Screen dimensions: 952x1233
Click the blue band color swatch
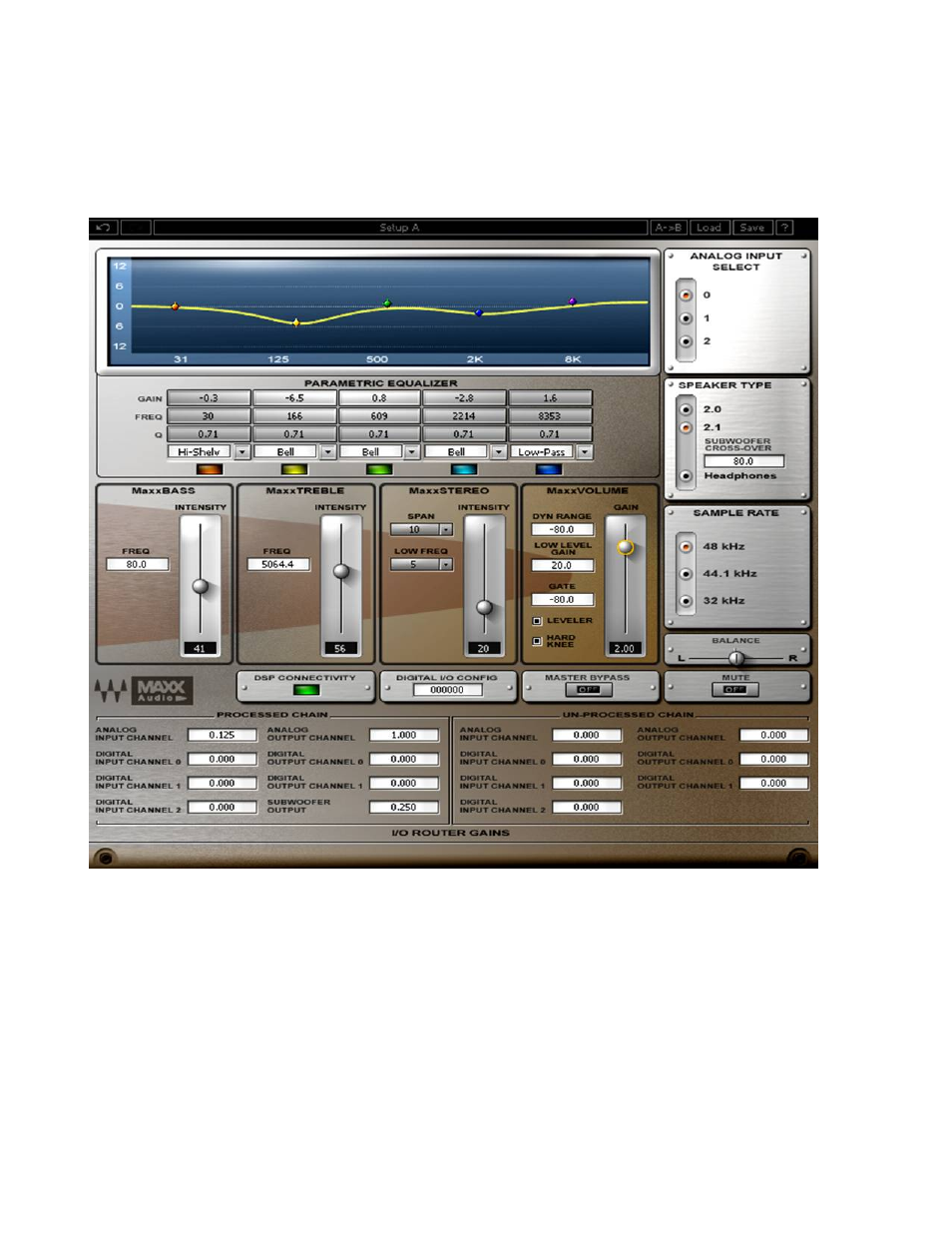click(x=549, y=469)
